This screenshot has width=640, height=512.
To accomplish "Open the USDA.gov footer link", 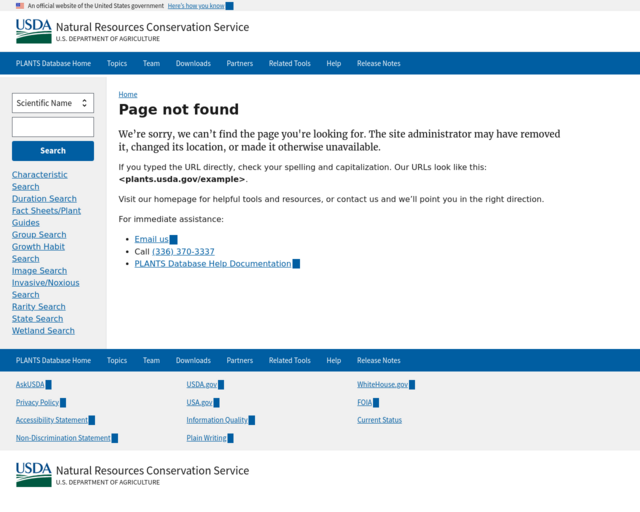I will [x=202, y=385].
